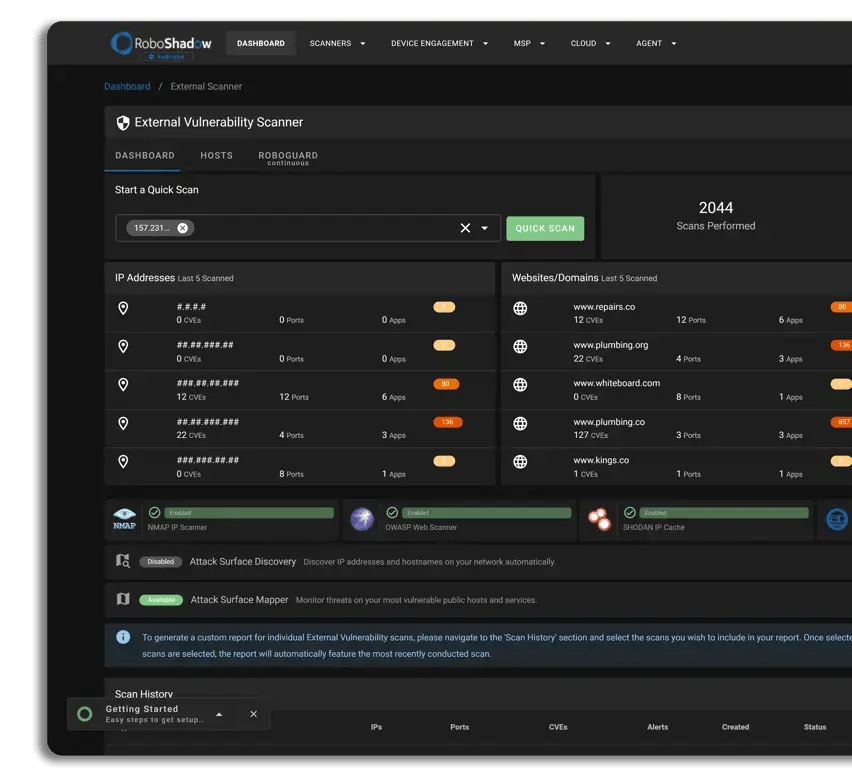Click the NMAP IP Scanner icon
This screenshot has height=779, width=852.
click(x=124, y=519)
